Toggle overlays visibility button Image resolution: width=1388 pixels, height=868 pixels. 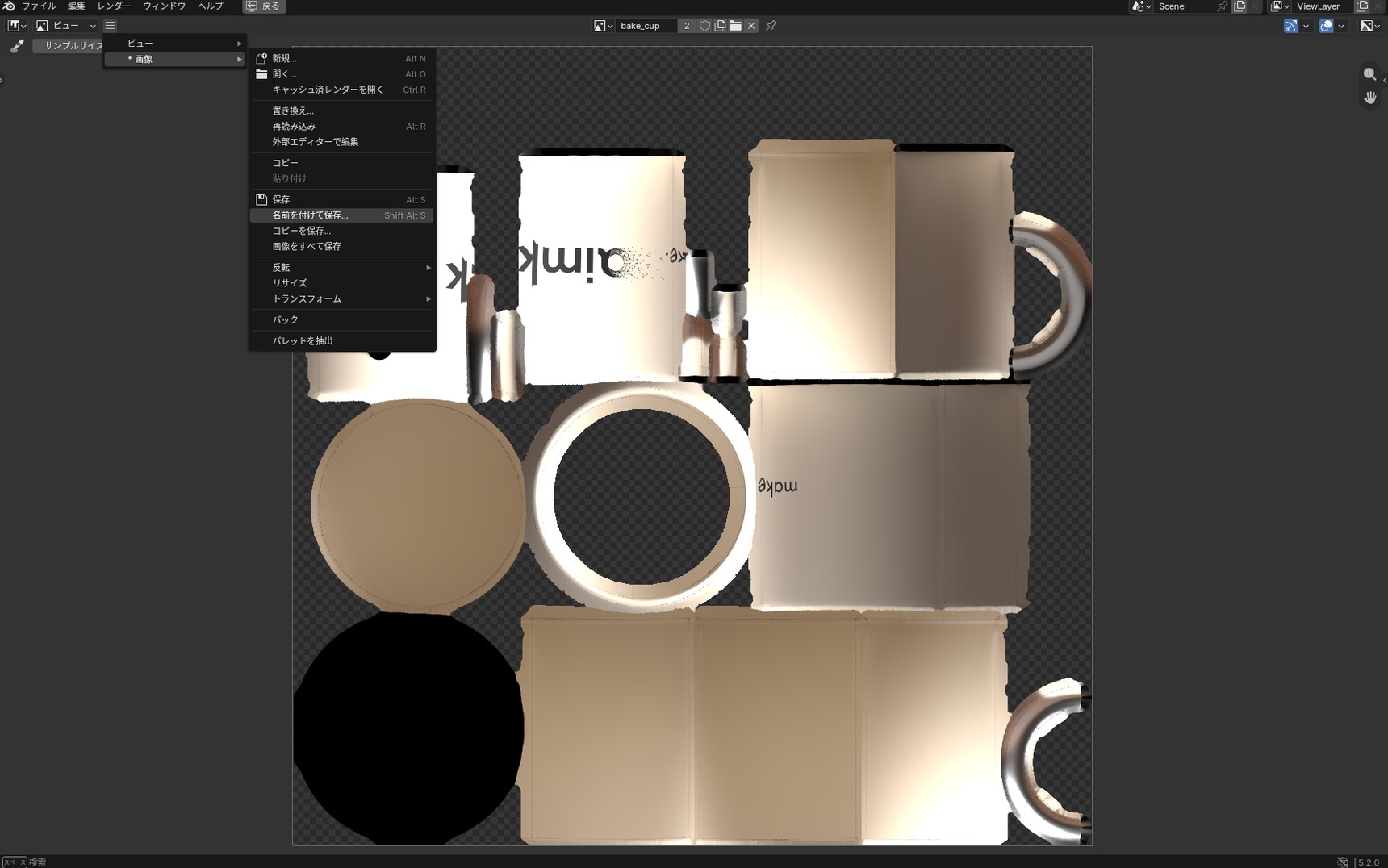pyautogui.click(x=1326, y=26)
